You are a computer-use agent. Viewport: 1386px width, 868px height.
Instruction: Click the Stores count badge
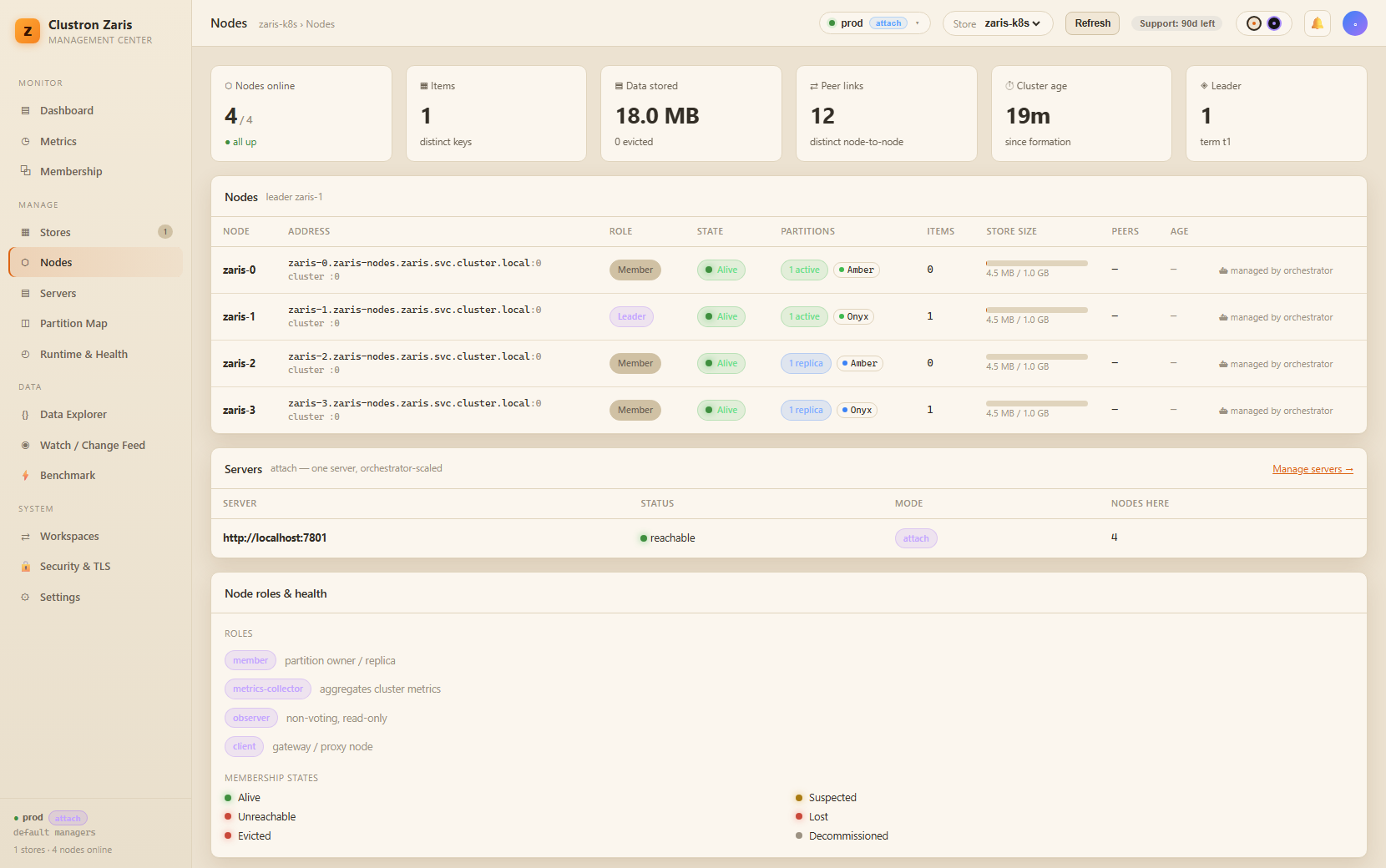(x=165, y=232)
